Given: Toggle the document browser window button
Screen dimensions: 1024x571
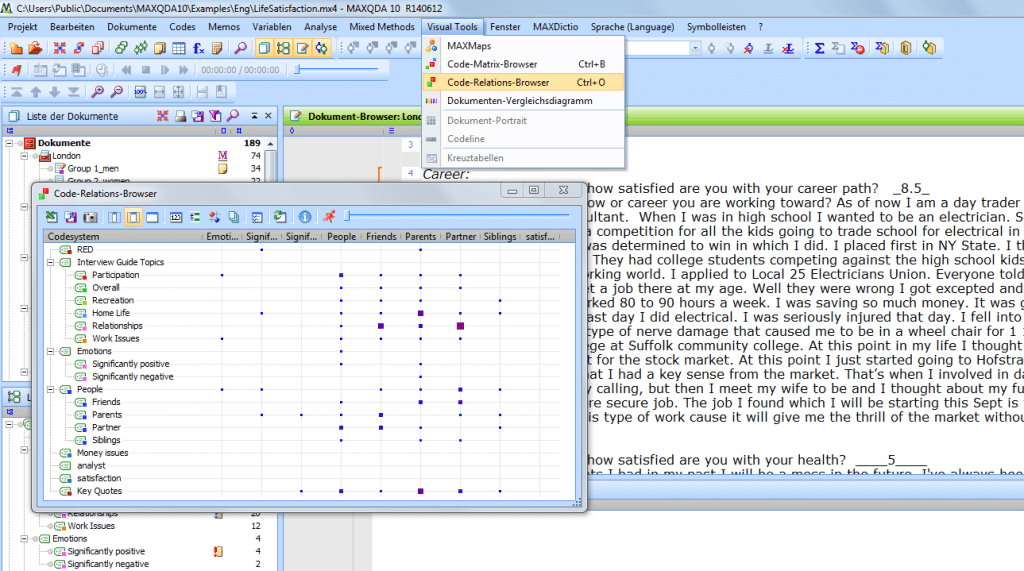Looking at the screenshot, I should tap(302, 48).
